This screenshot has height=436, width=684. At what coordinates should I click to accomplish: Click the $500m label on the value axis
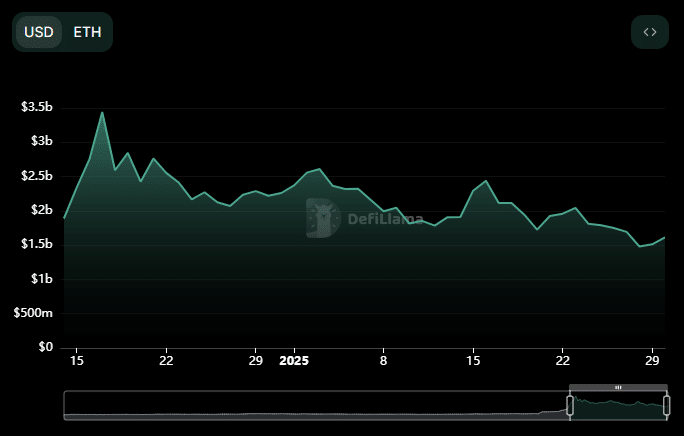point(32,313)
